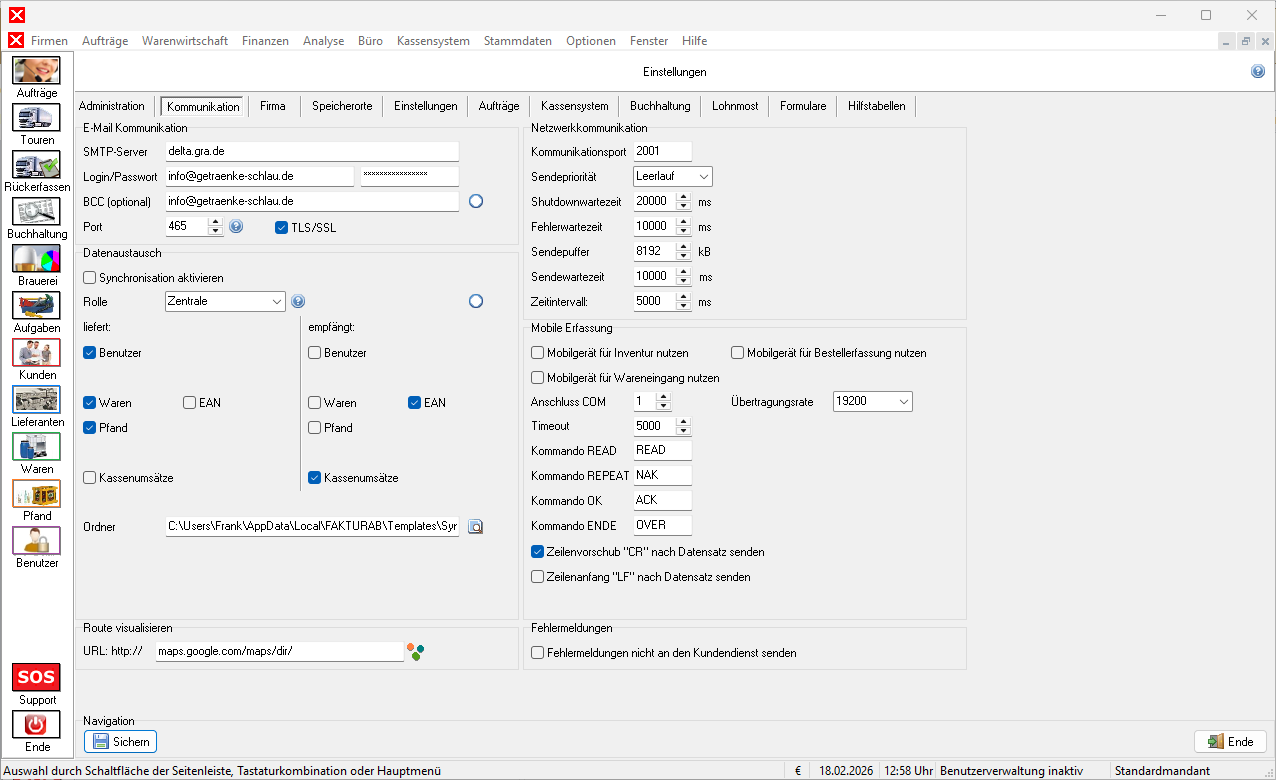Expand the Rolle dropdown showing Zentrale
This screenshot has width=1276, height=780.
[225, 301]
